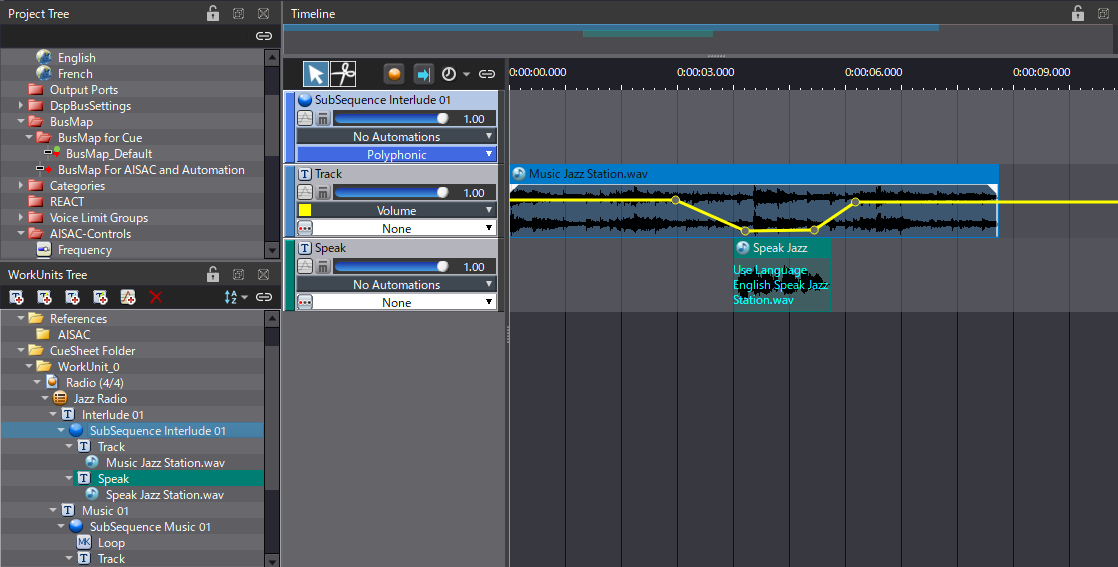Select the scissors cut tool

click(343, 74)
